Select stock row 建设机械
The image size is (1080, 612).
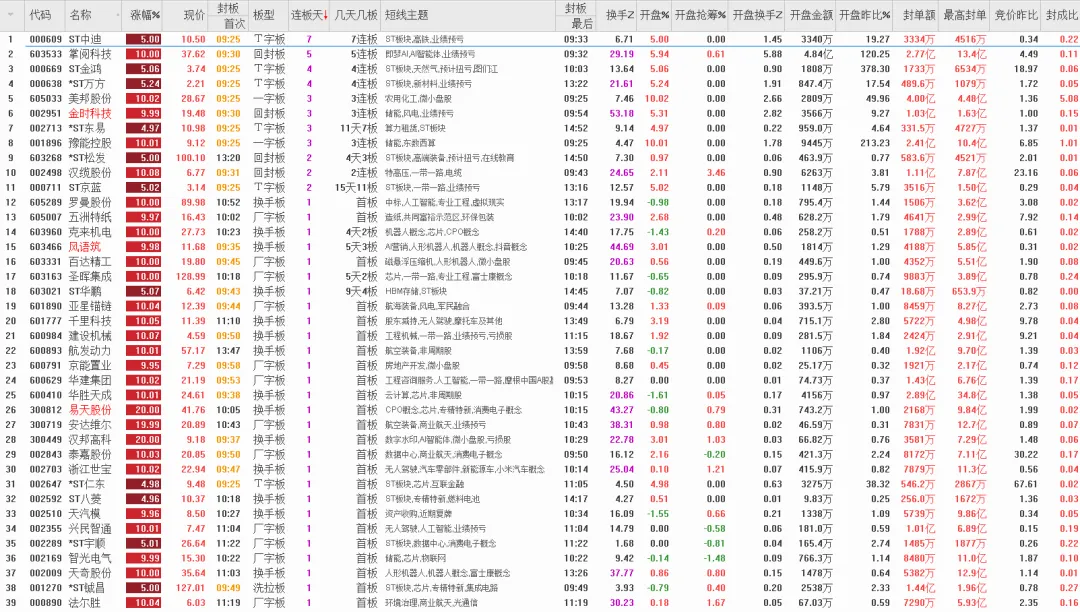coord(540,336)
